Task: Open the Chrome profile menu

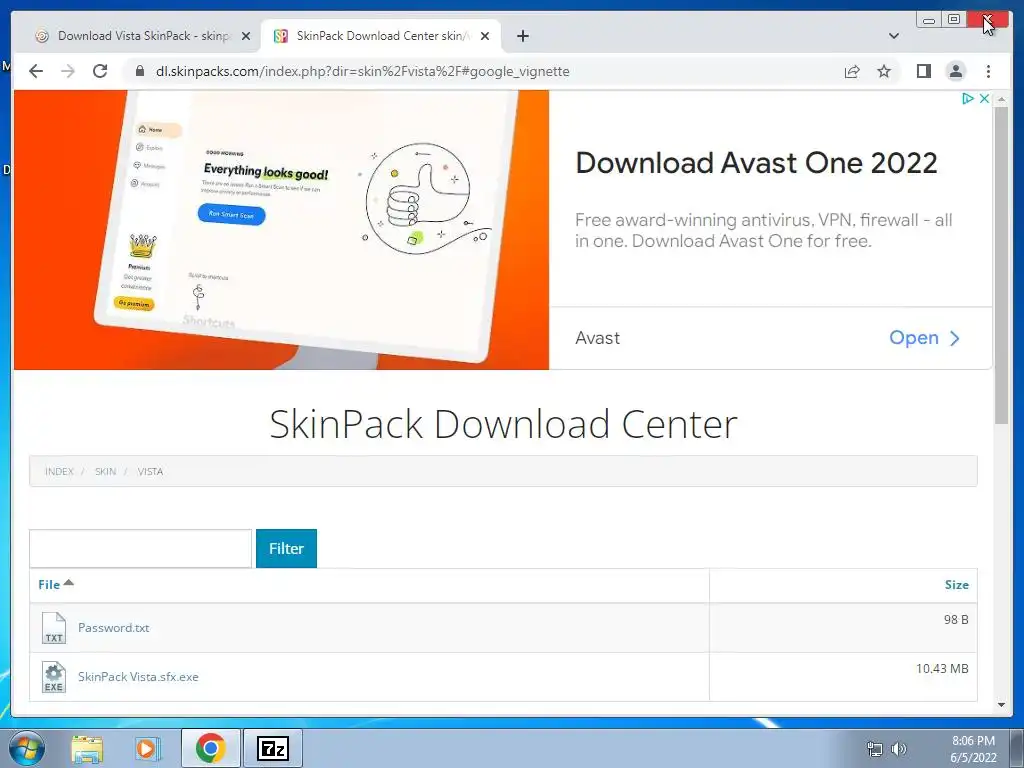Action: [x=955, y=71]
